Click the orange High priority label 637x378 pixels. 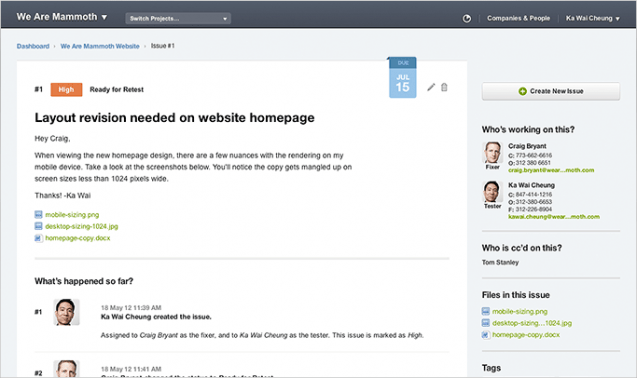pyautogui.click(x=66, y=89)
